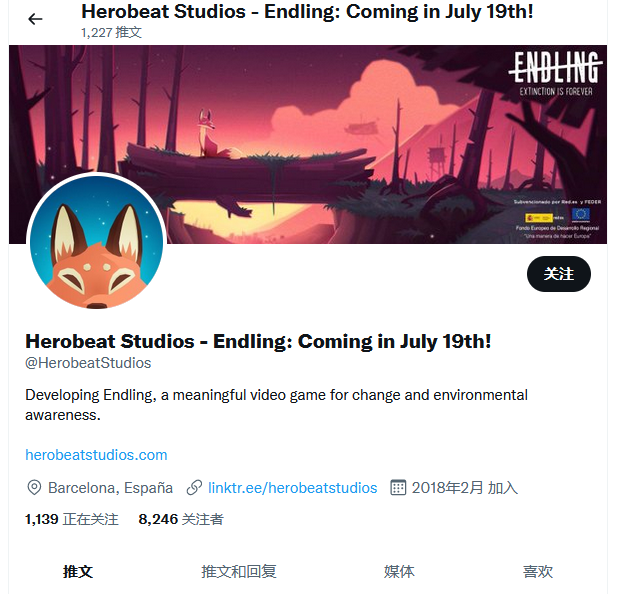621x594 pixels.
Task: Click the Endling logo in banner
Action: tap(556, 73)
